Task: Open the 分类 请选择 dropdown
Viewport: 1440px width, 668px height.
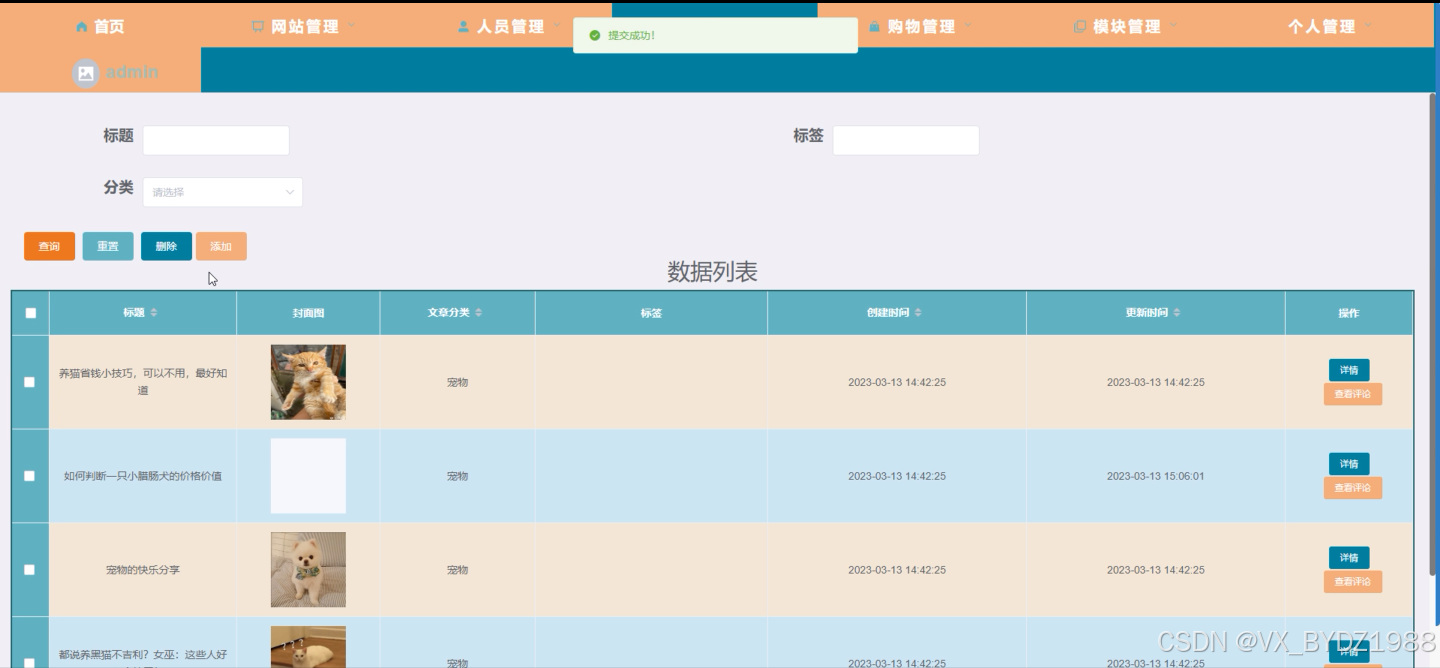Action: coord(223,192)
